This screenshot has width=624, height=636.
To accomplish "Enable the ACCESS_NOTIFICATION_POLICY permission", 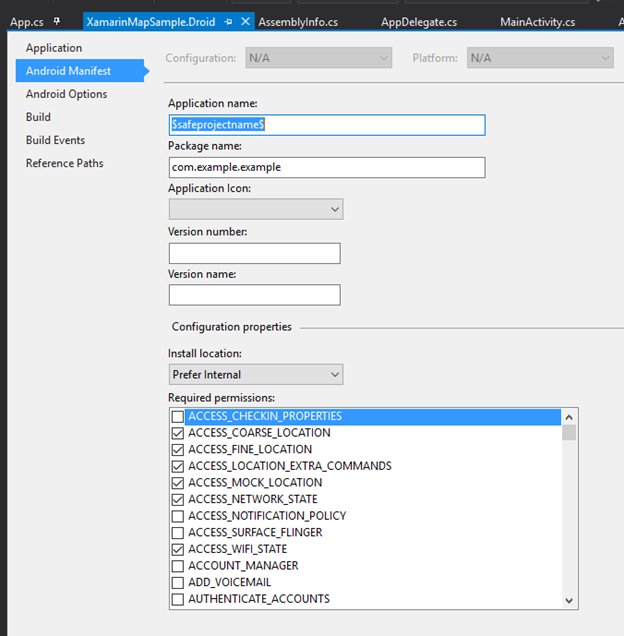I will tap(178, 516).
